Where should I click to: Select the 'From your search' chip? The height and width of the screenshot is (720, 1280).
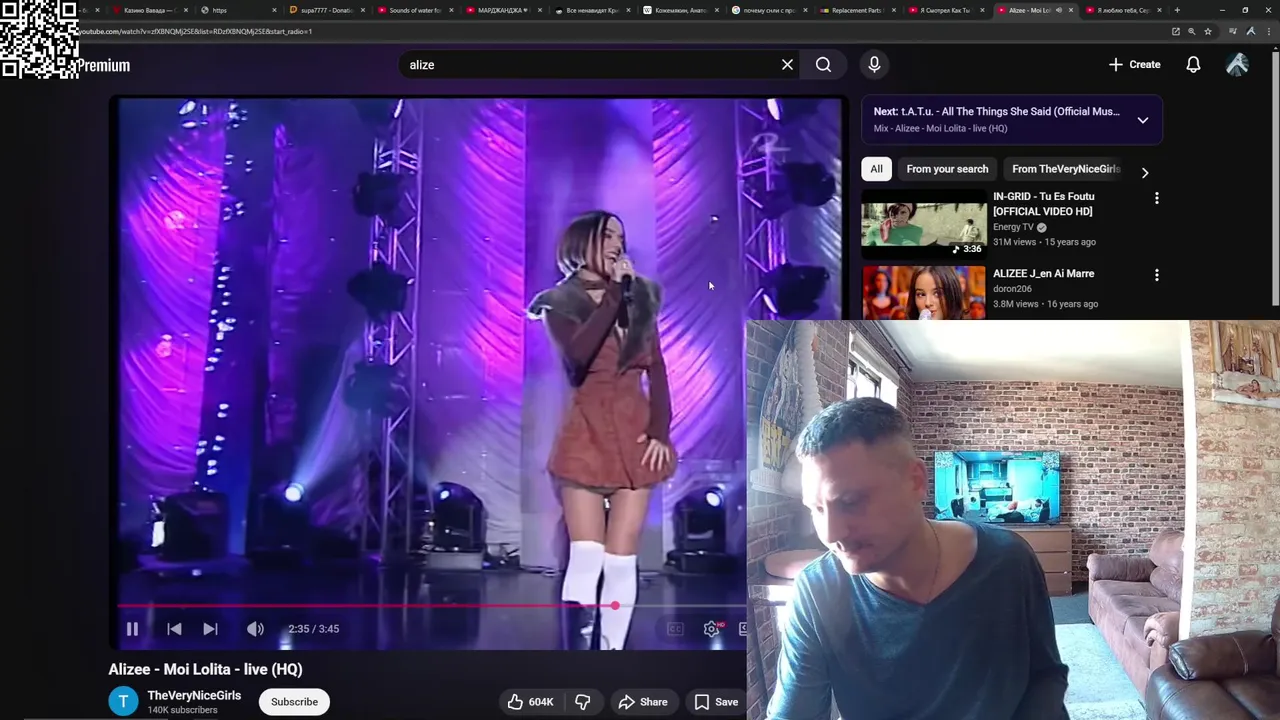click(x=947, y=169)
